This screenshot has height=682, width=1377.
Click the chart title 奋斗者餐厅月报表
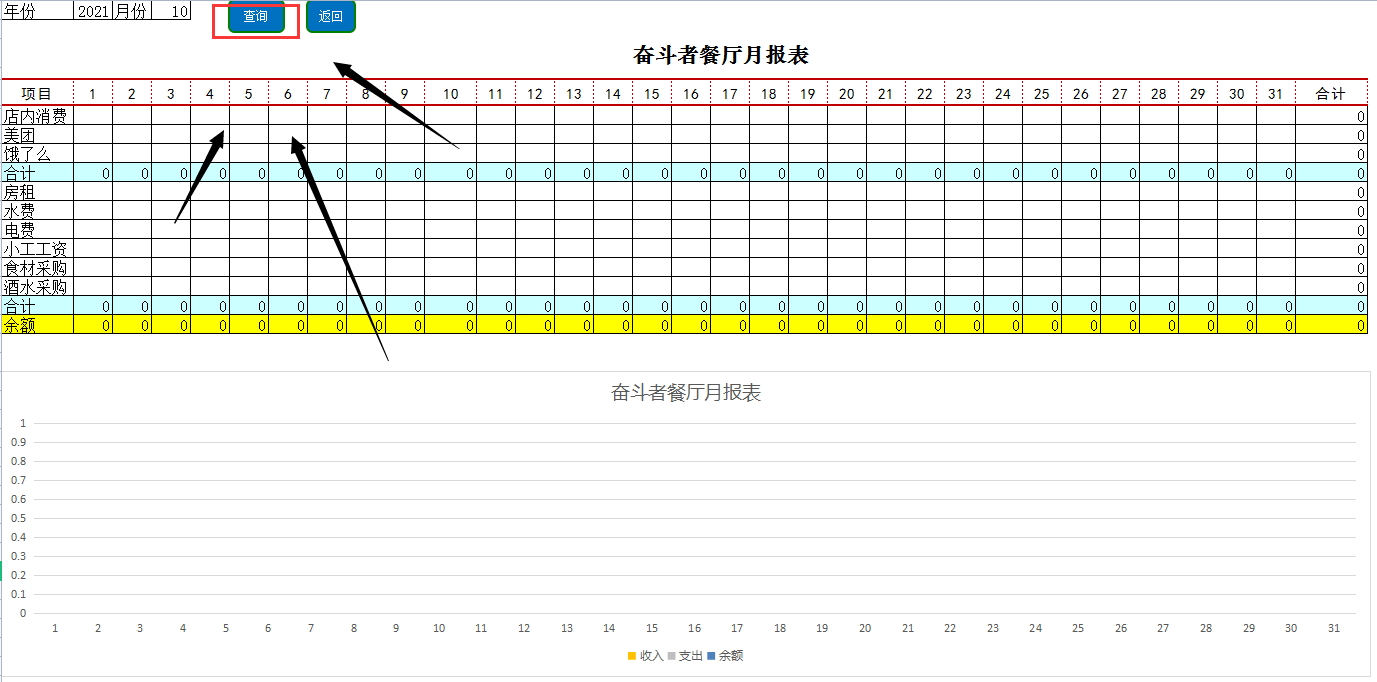[x=686, y=392]
